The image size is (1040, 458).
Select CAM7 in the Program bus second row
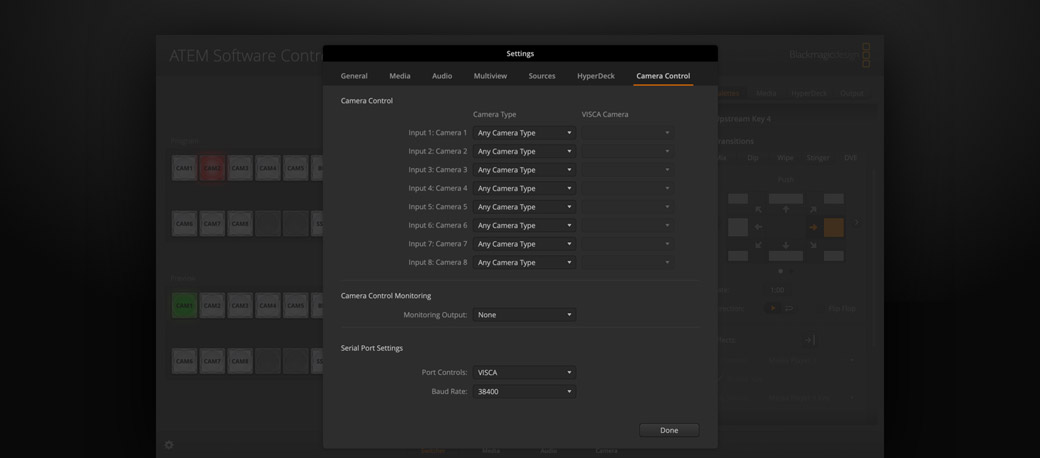tap(212, 224)
